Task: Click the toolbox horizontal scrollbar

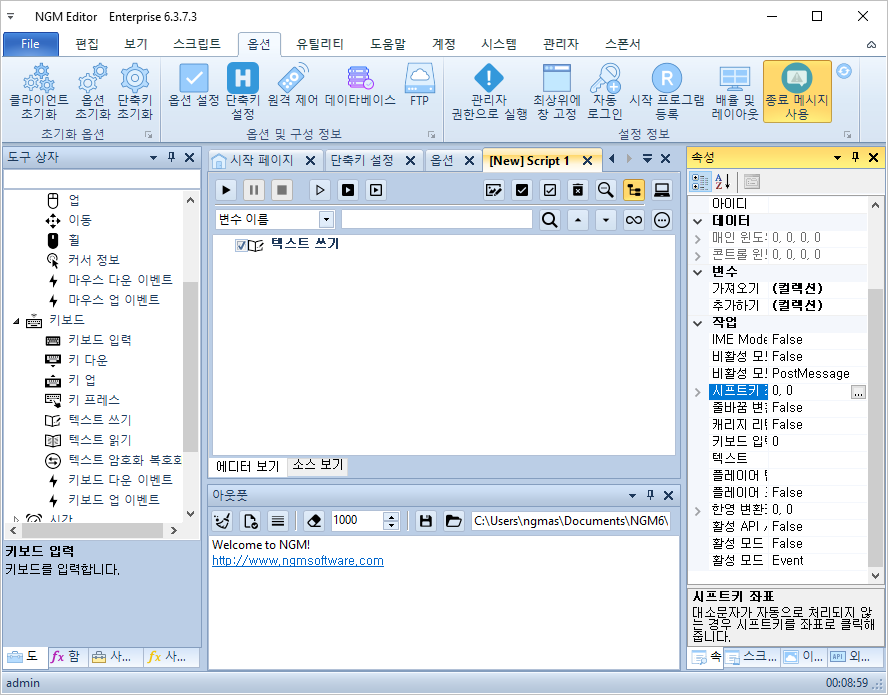Action: [93, 530]
